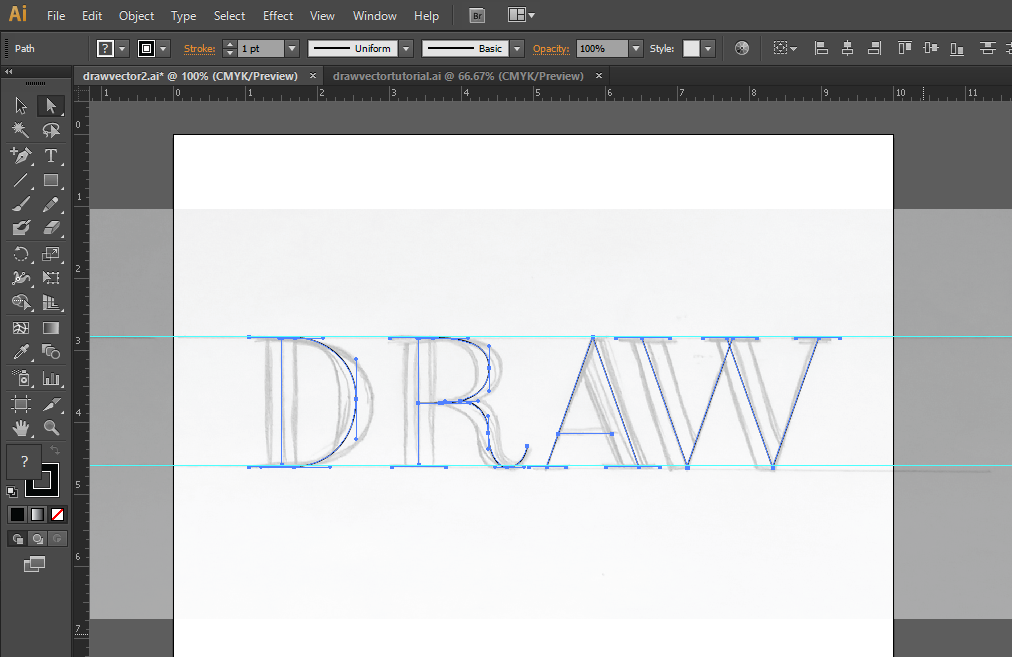
Task: Click Vertical Align Center icon
Action: 931,48
